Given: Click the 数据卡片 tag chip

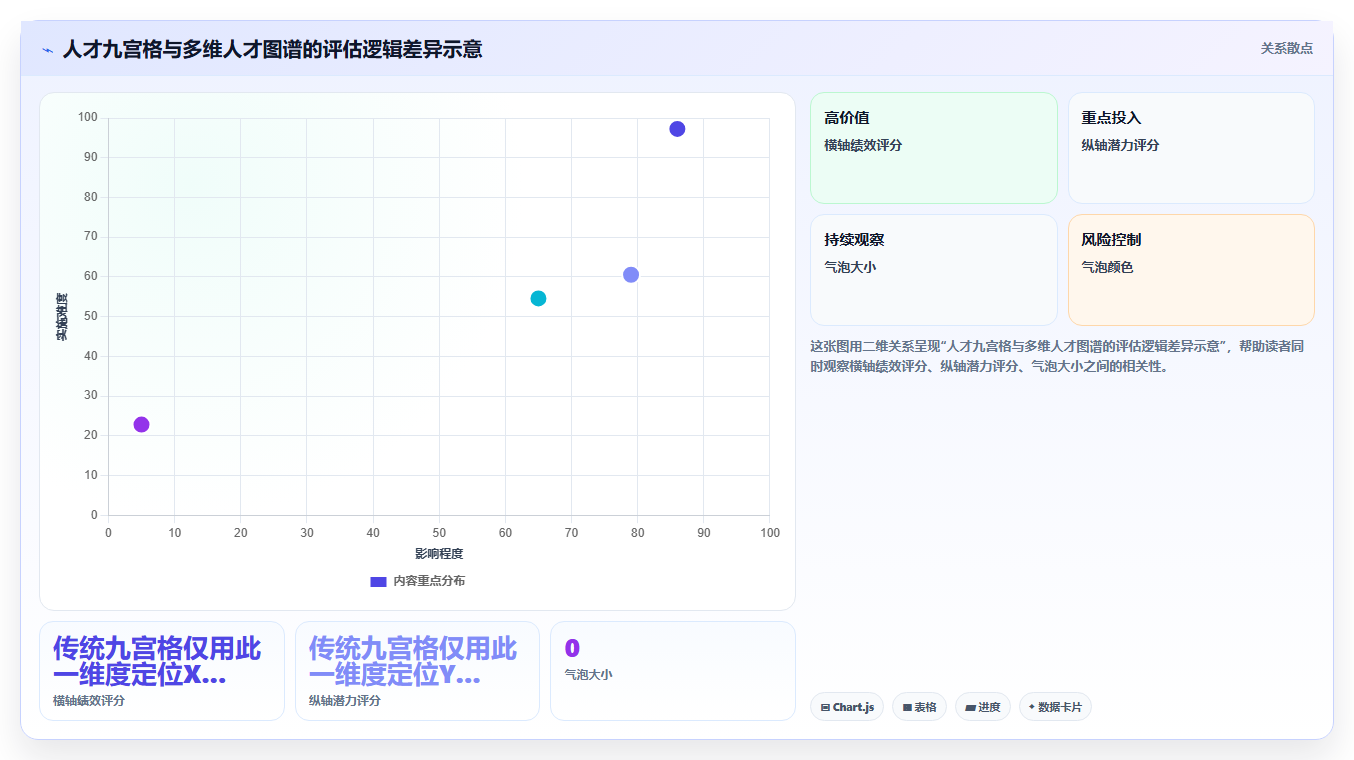Looking at the screenshot, I should [x=1055, y=707].
